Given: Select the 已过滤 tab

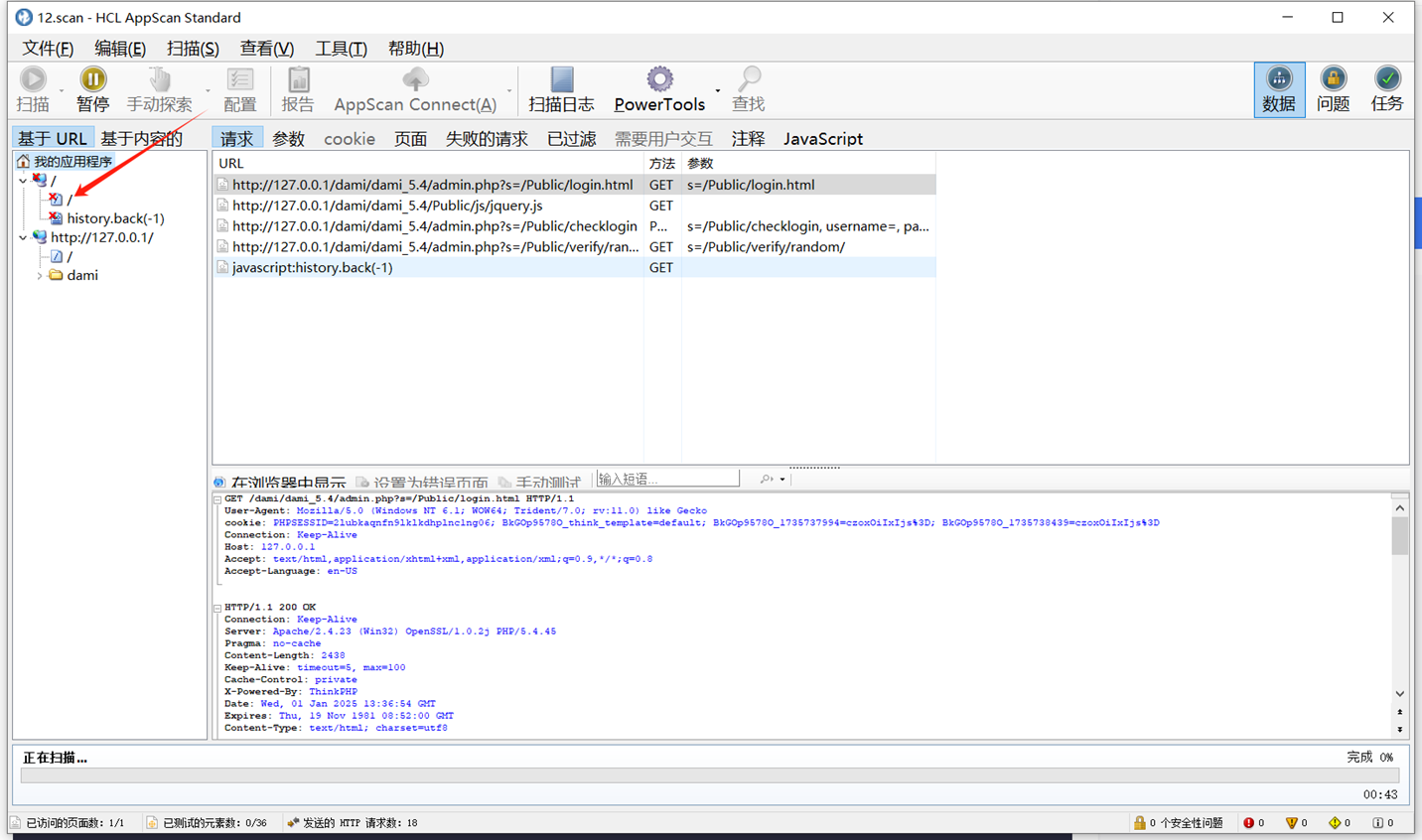Looking at the screenshot, I should point(572,139).
